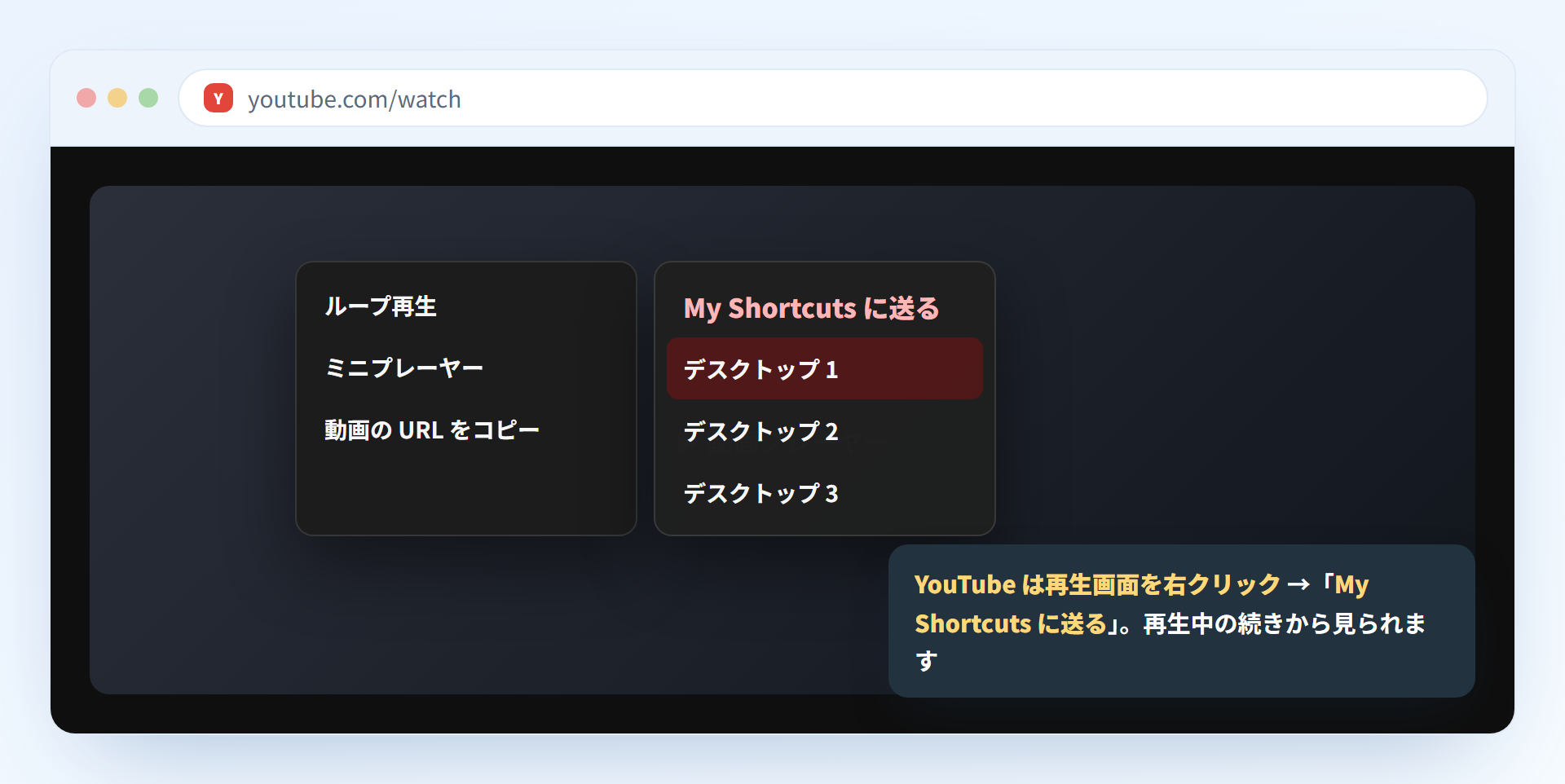Pick デスクトップ 3 in submenu

[x=825, y=492]
